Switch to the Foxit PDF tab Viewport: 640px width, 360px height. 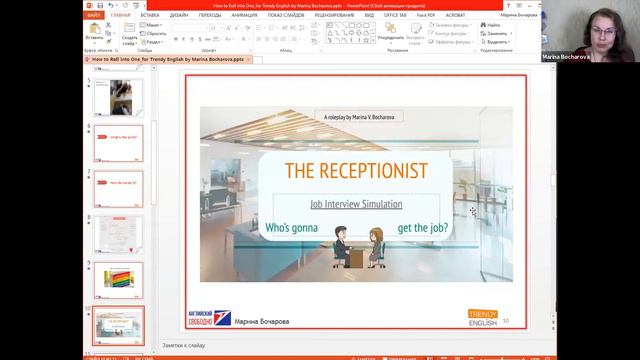(x=426, y=15)
